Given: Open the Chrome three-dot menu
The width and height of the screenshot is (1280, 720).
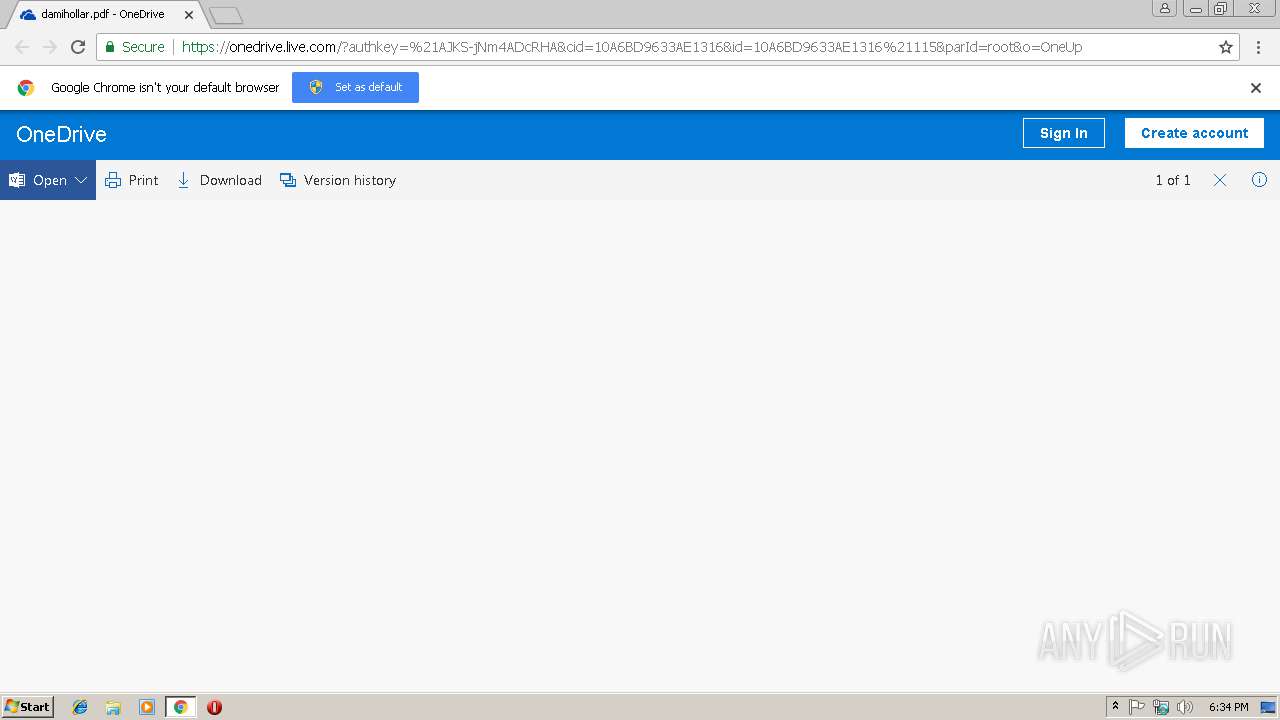Looking at the screenshot, I should (1258, 47).
